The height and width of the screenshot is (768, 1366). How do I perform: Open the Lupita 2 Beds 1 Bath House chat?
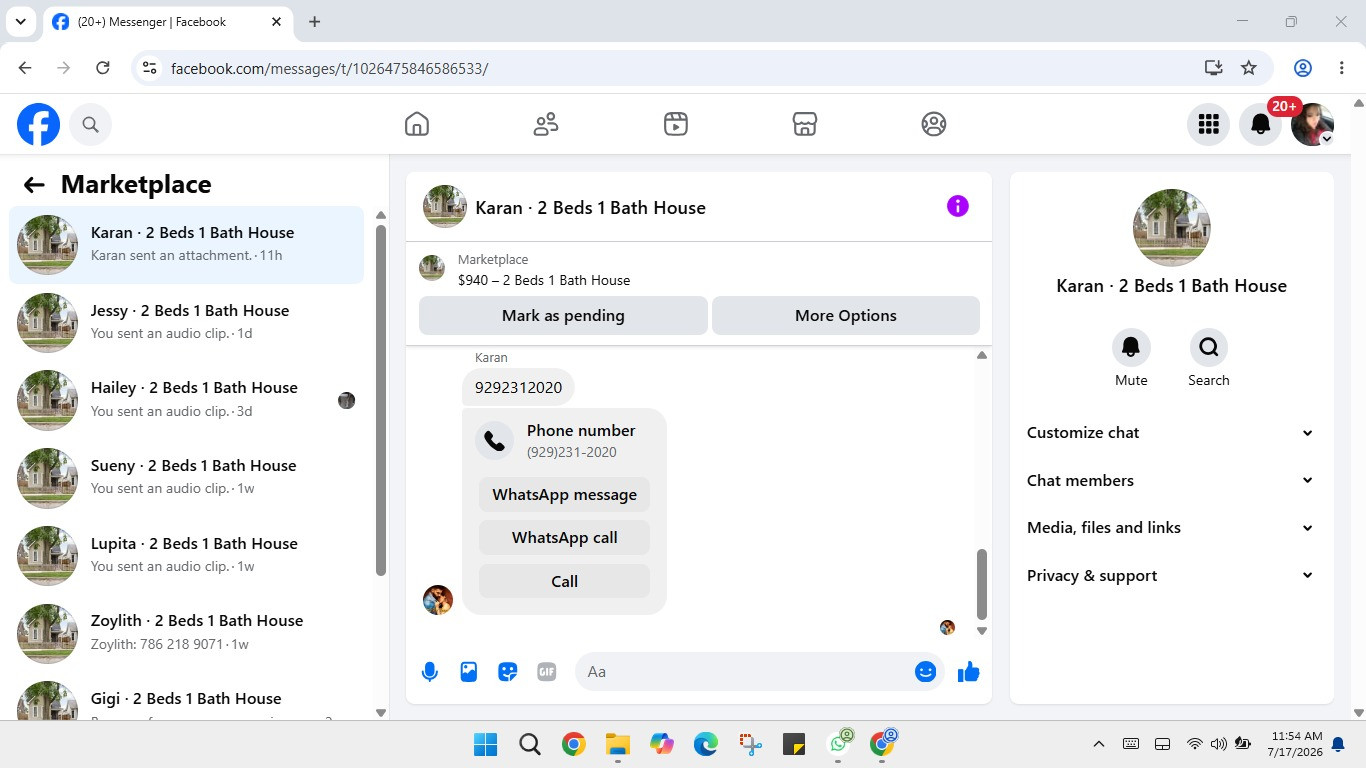point(187,555)
